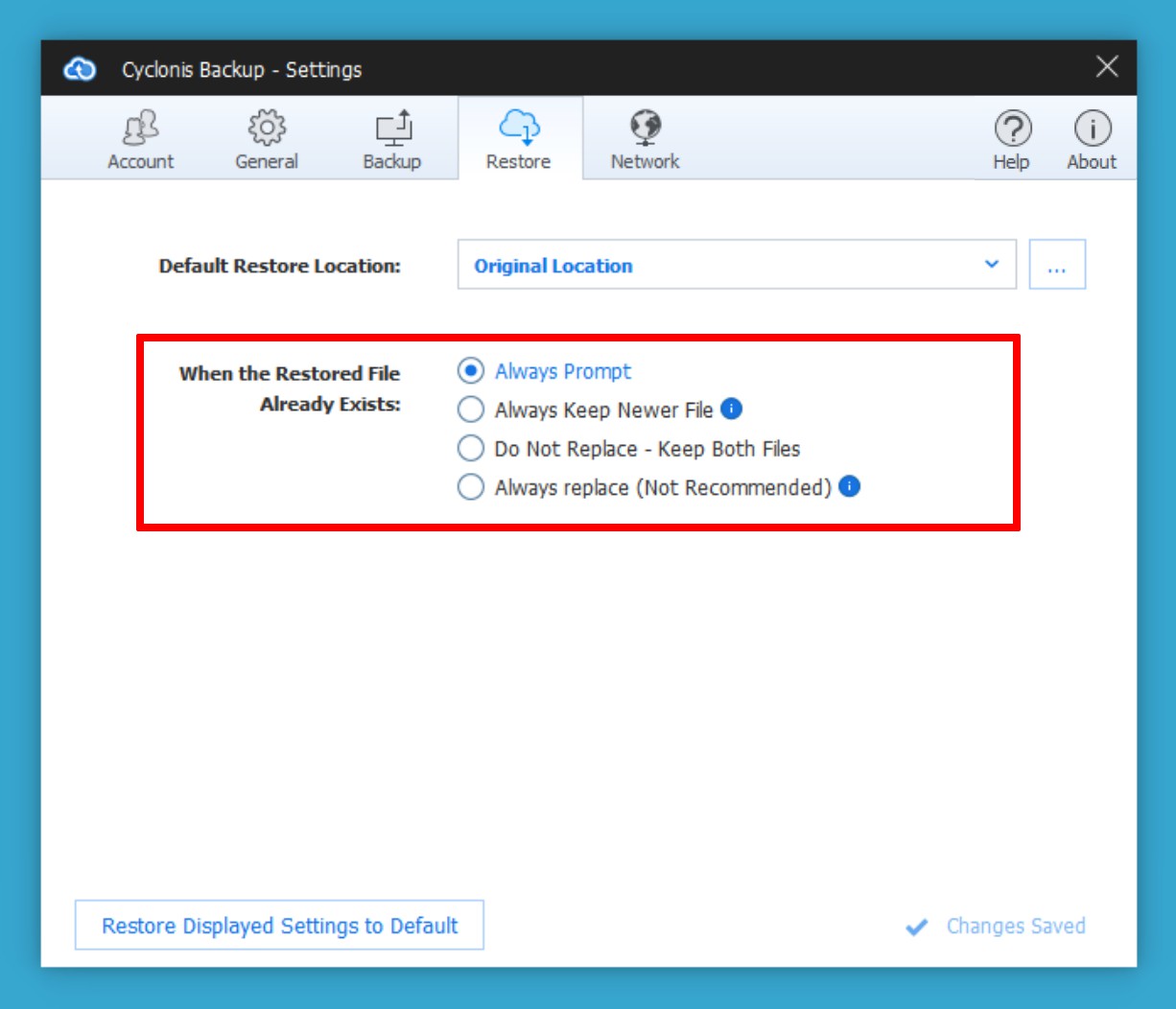Select the Restore tab
This screenshot has height=1009, width=1176.
[519, 140]
